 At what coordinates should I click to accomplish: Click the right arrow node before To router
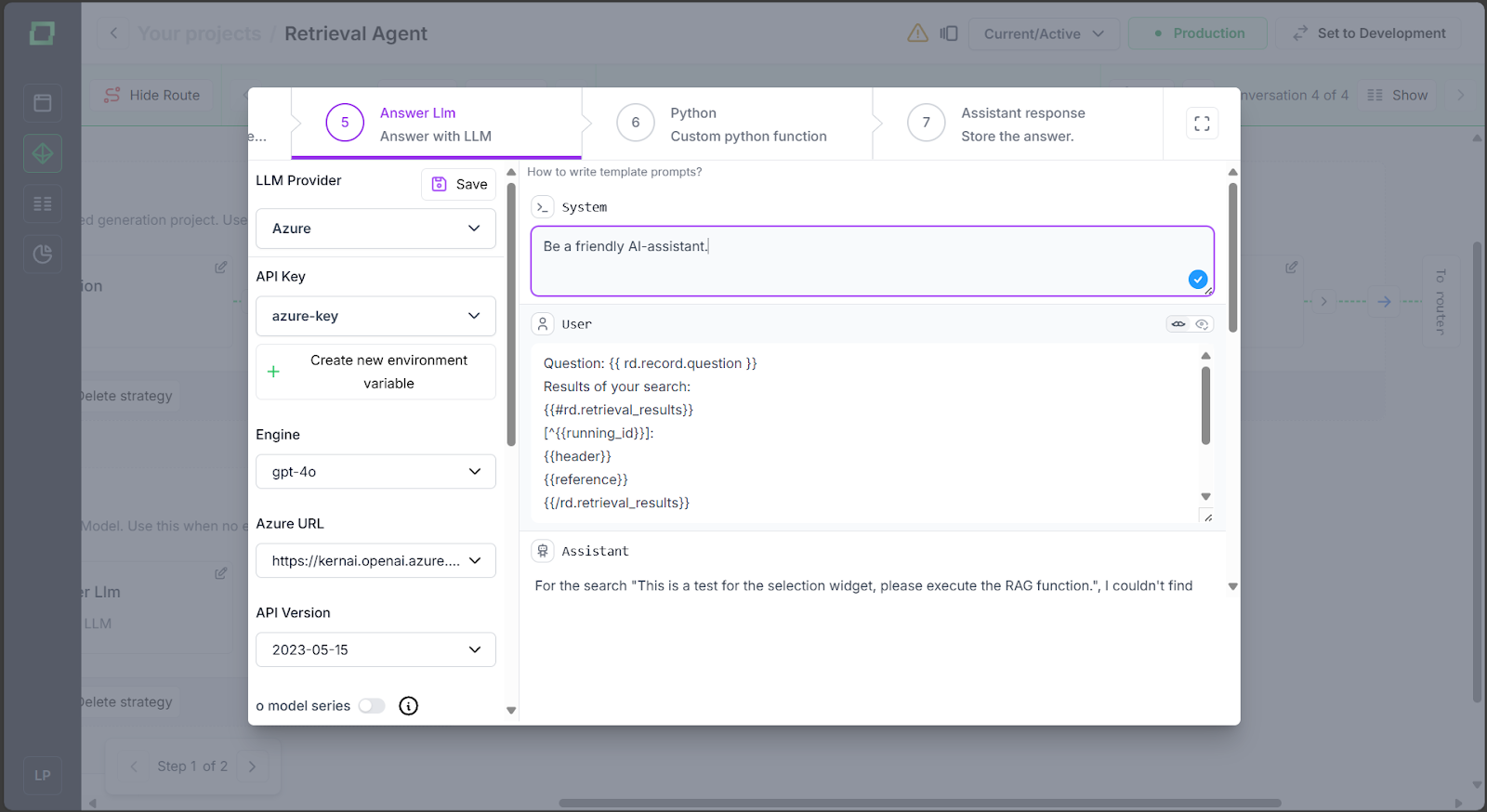(1385, 301)
